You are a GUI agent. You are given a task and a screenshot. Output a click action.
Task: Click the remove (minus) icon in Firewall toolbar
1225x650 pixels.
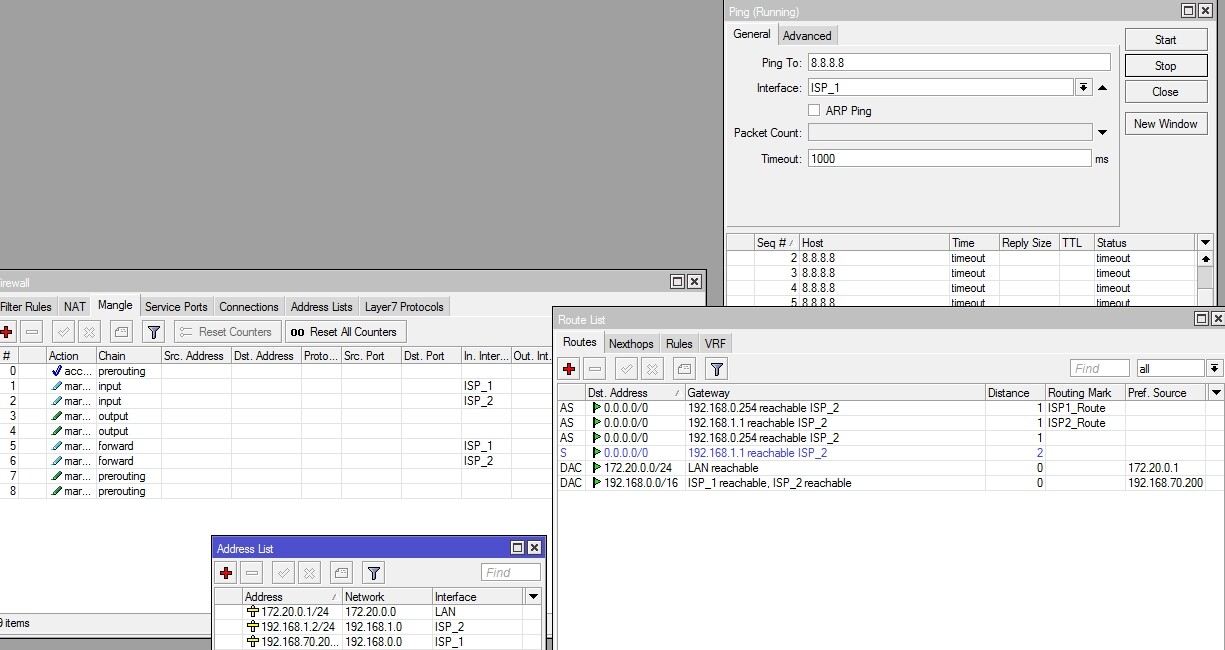(32, 332)
